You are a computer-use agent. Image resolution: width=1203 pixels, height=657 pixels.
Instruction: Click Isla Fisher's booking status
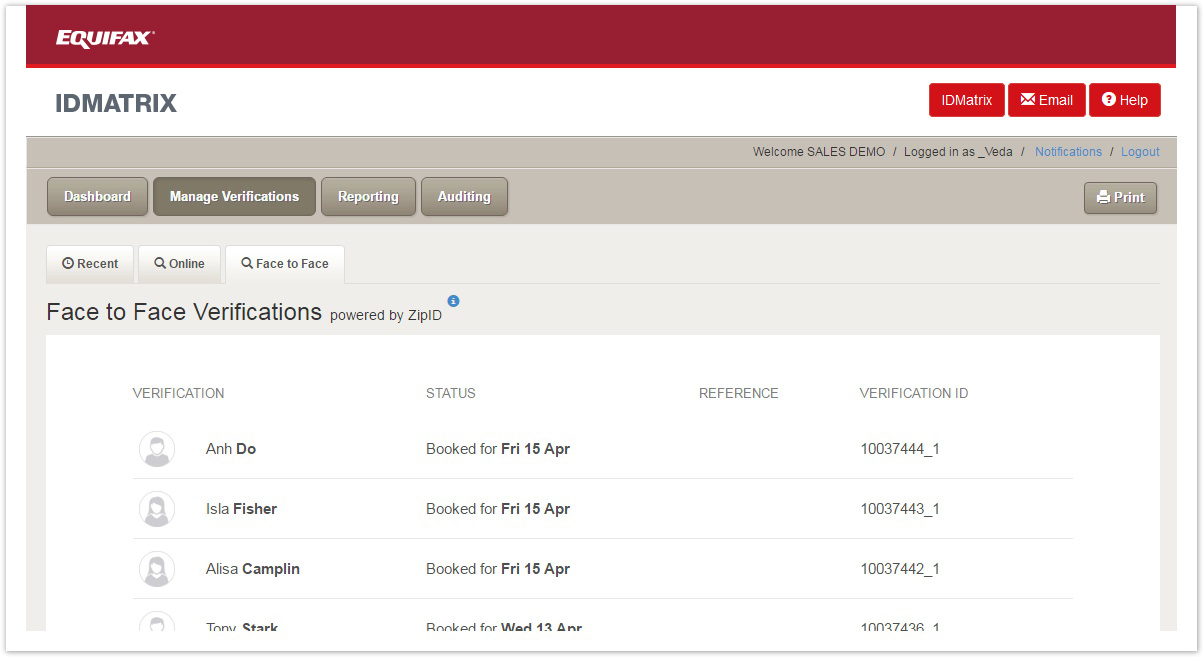pyautogui.click(x=498, y=509)
